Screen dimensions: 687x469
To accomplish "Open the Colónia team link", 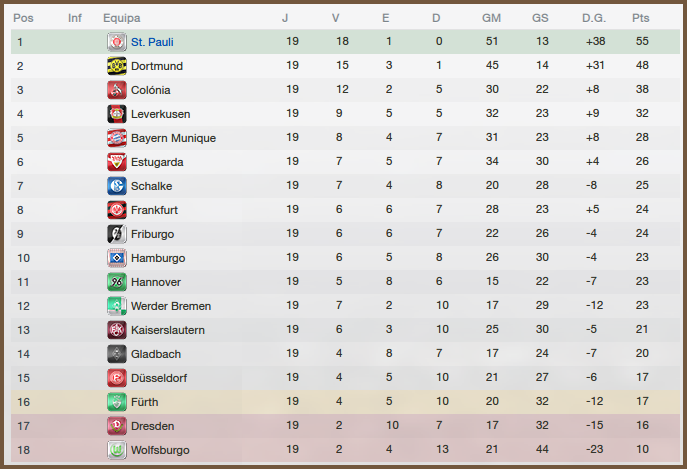I will [x=151, y=90].
